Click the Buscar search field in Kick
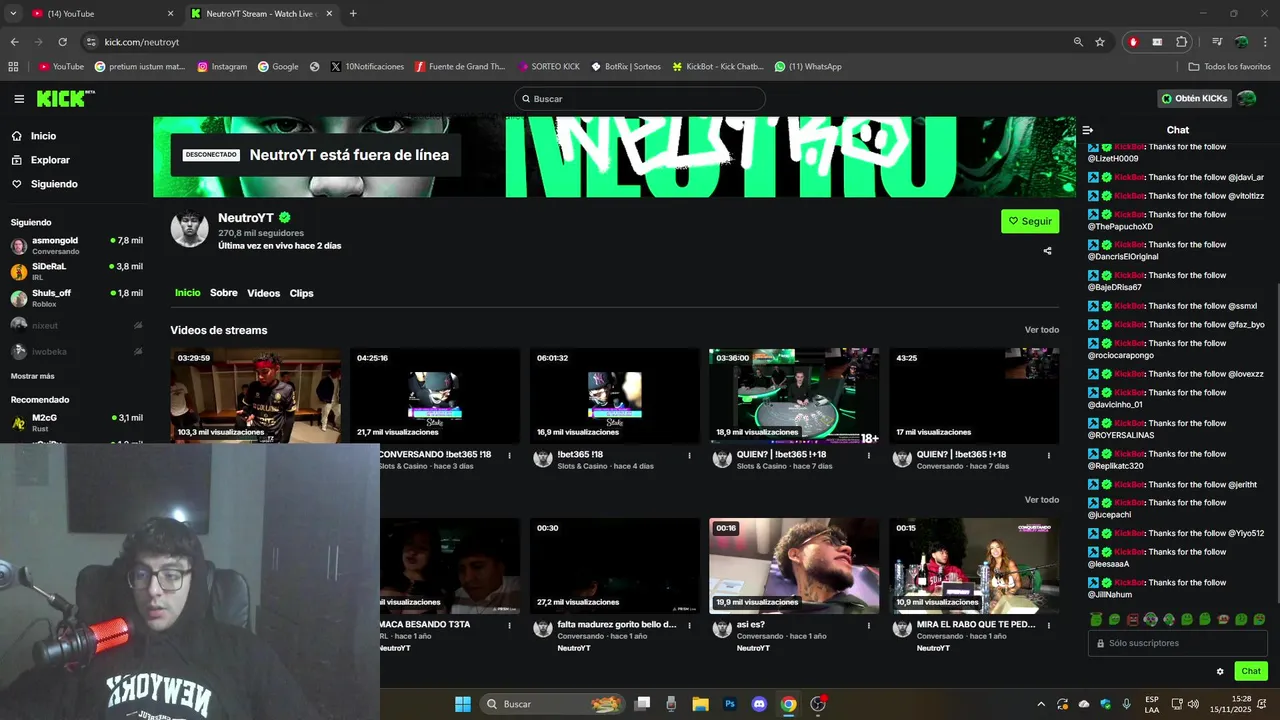This screenshot has height=720, width=1280. (x=639, y=99)
